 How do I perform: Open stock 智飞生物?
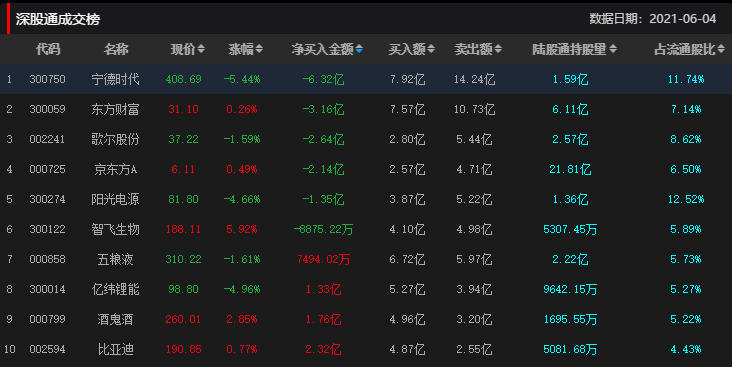[115, 229]
